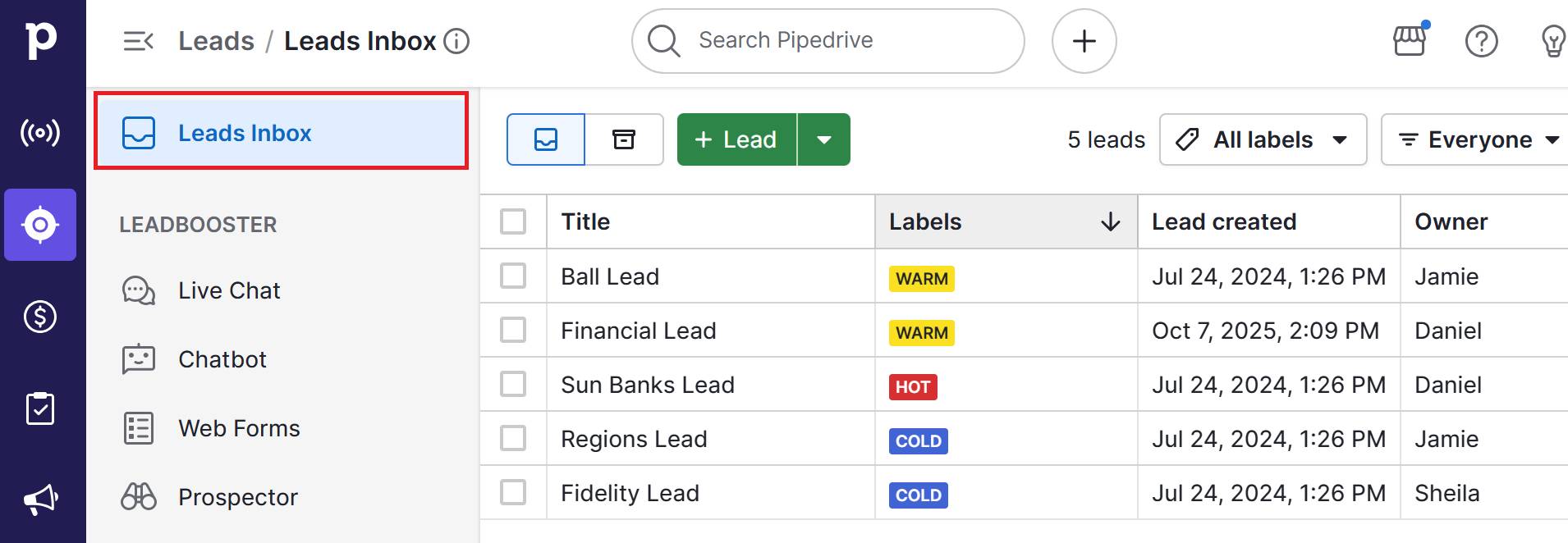Sort by Owner column header
This screenshot has height=543, width=1568.
pos(1484,221)
